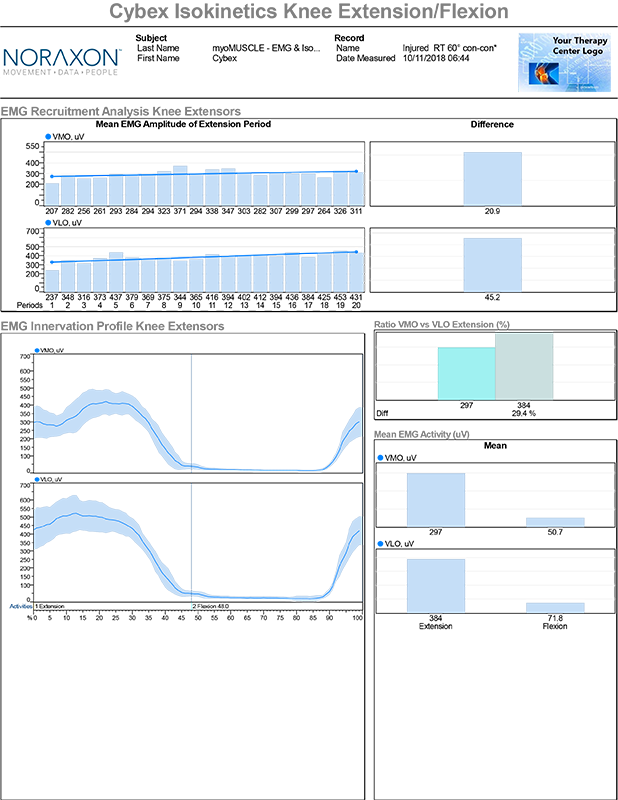The image size is (618, 800).
Task: Click the 71.8 VLO flexion value
Action: pyautogui.click(x=555, y=618)
